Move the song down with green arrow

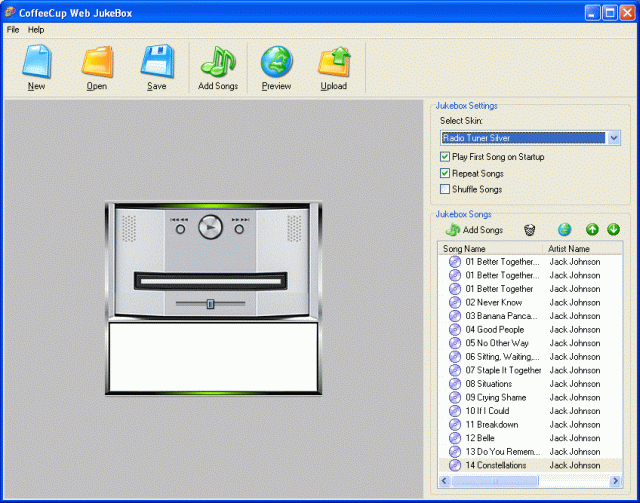pyautogui.click(x=613, y=229)
